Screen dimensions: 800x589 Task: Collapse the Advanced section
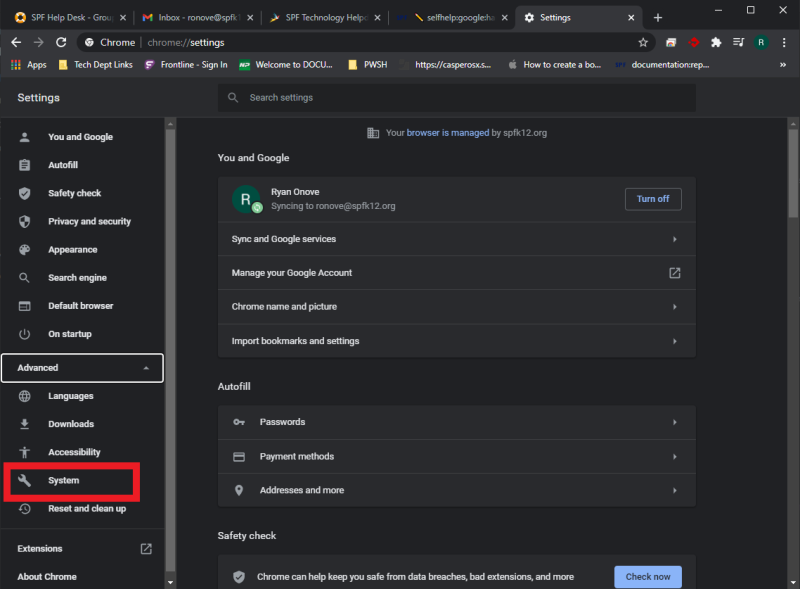[82, 367]
